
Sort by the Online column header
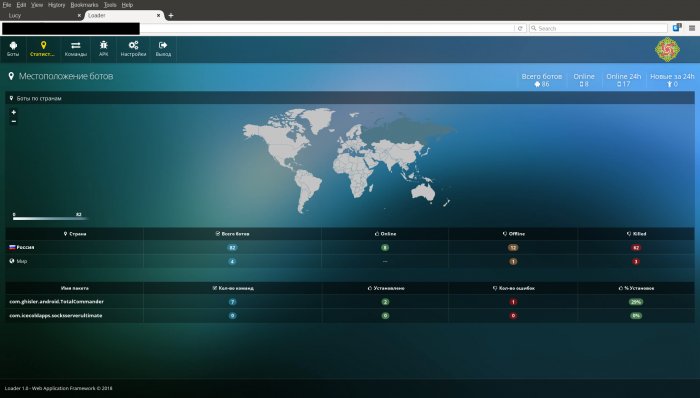385,234
